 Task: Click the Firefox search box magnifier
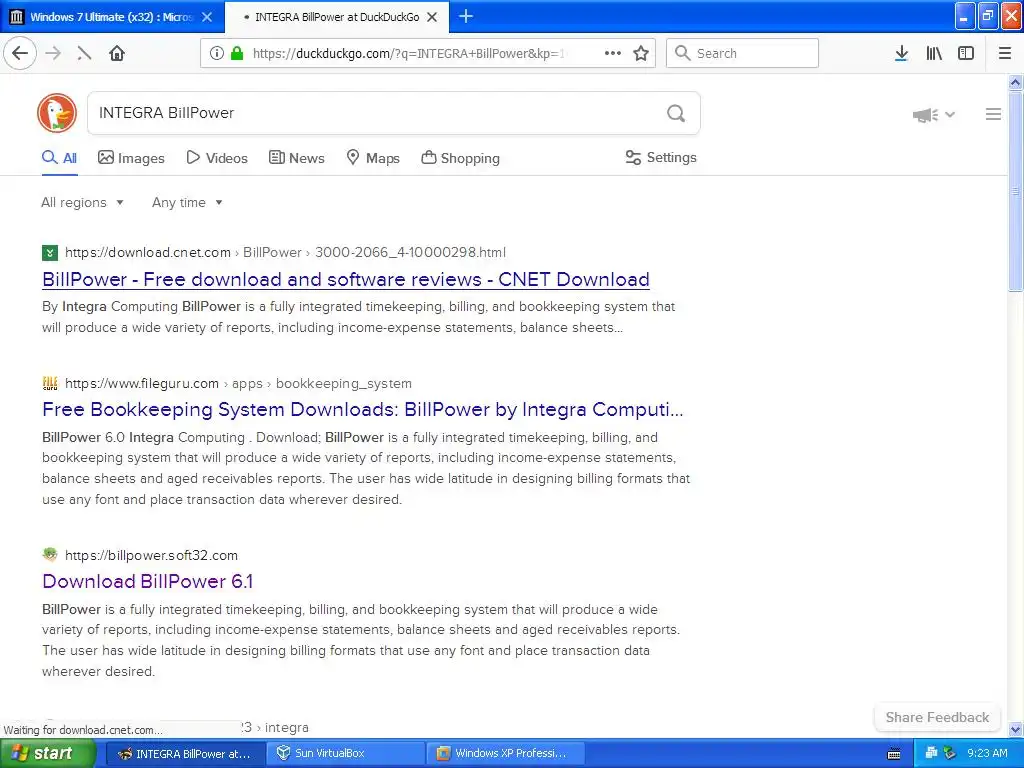tap(682, 53)
